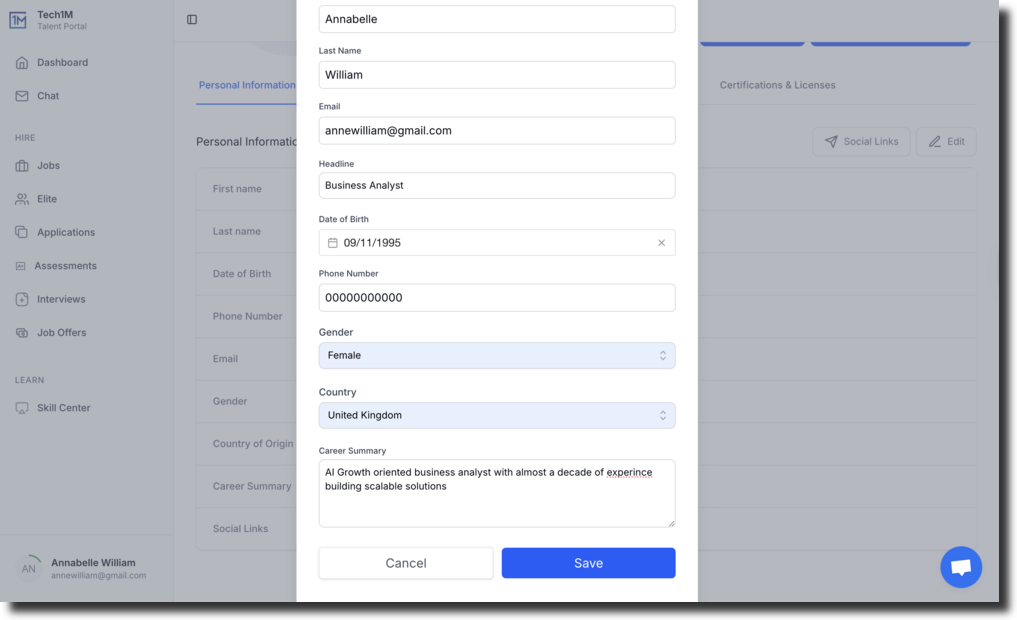Viewport: 1017px width, 620px height.
Task: Cancel editing the form
Action: pyautogui.click(x=406, y=563)
